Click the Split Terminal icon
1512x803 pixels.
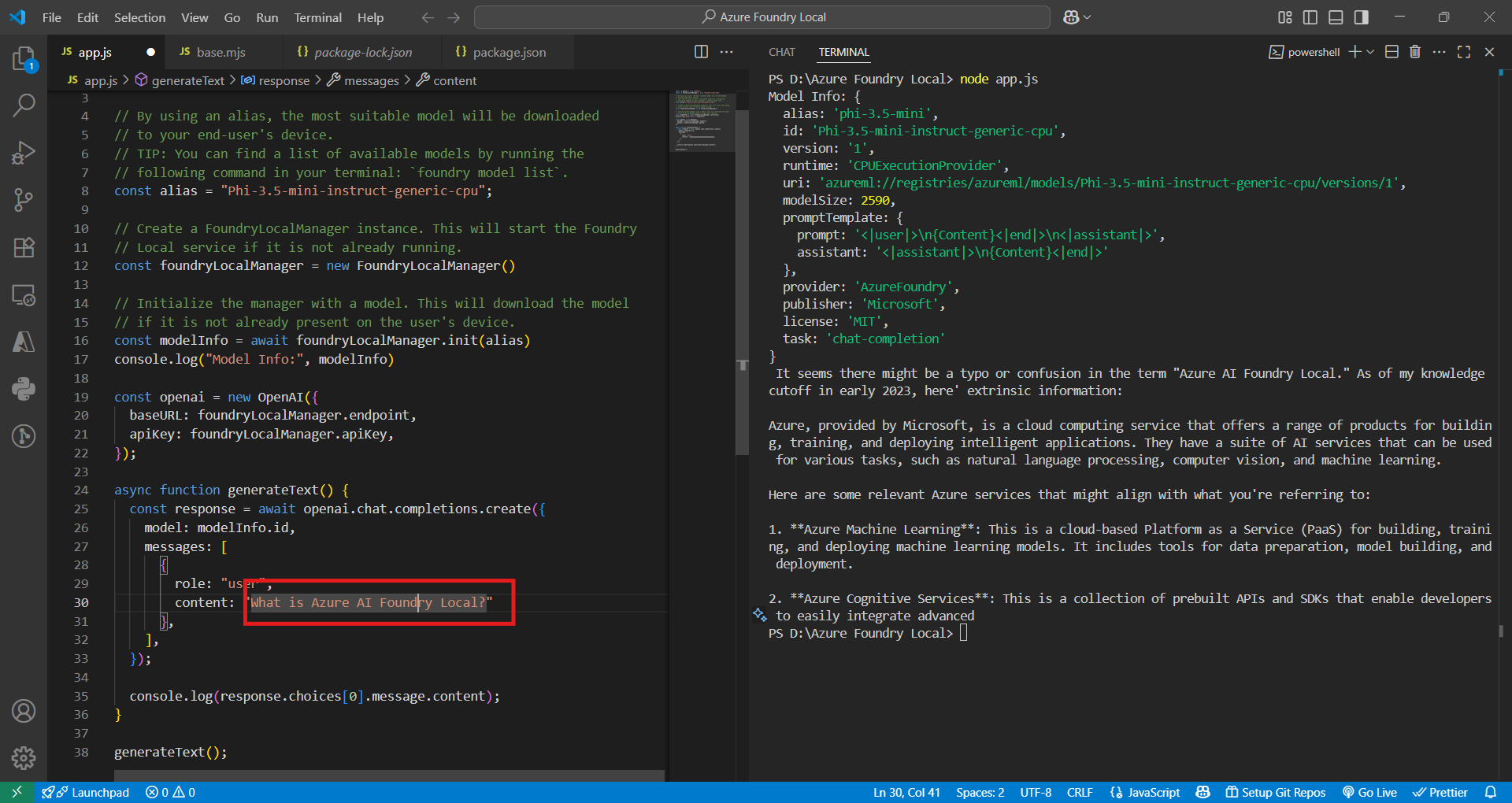click(1392, 52)
